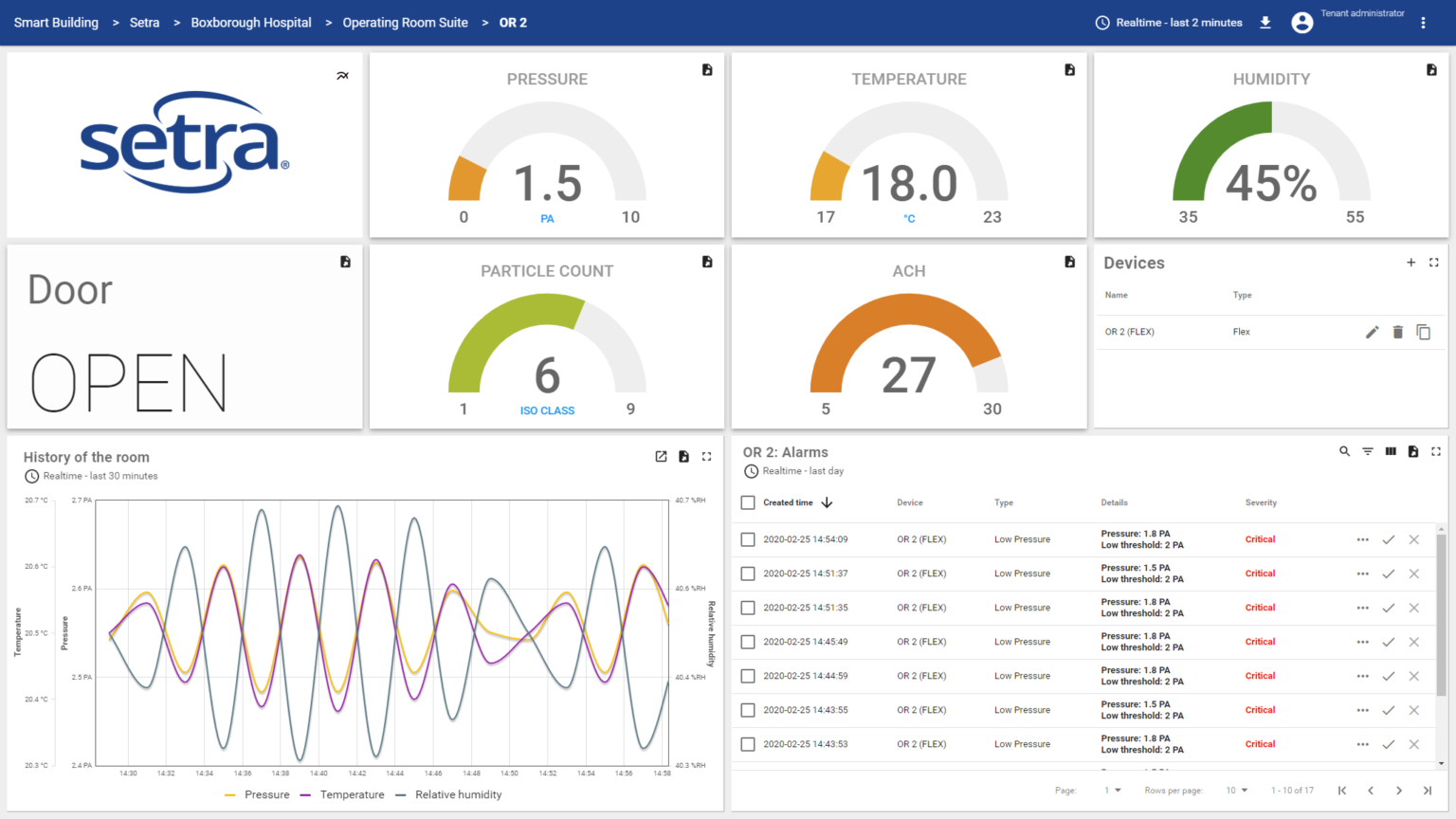Expand History of the room to fullscreen
This screenshot has width=1456, height=819.
click(x=706, y=457)
